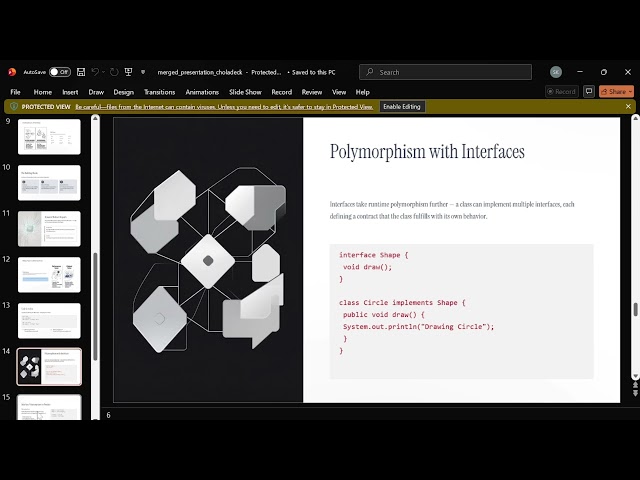Click the PowerPoint app logo icon
This screenshot has height=480, width=640.
click(x=12, y=72)
